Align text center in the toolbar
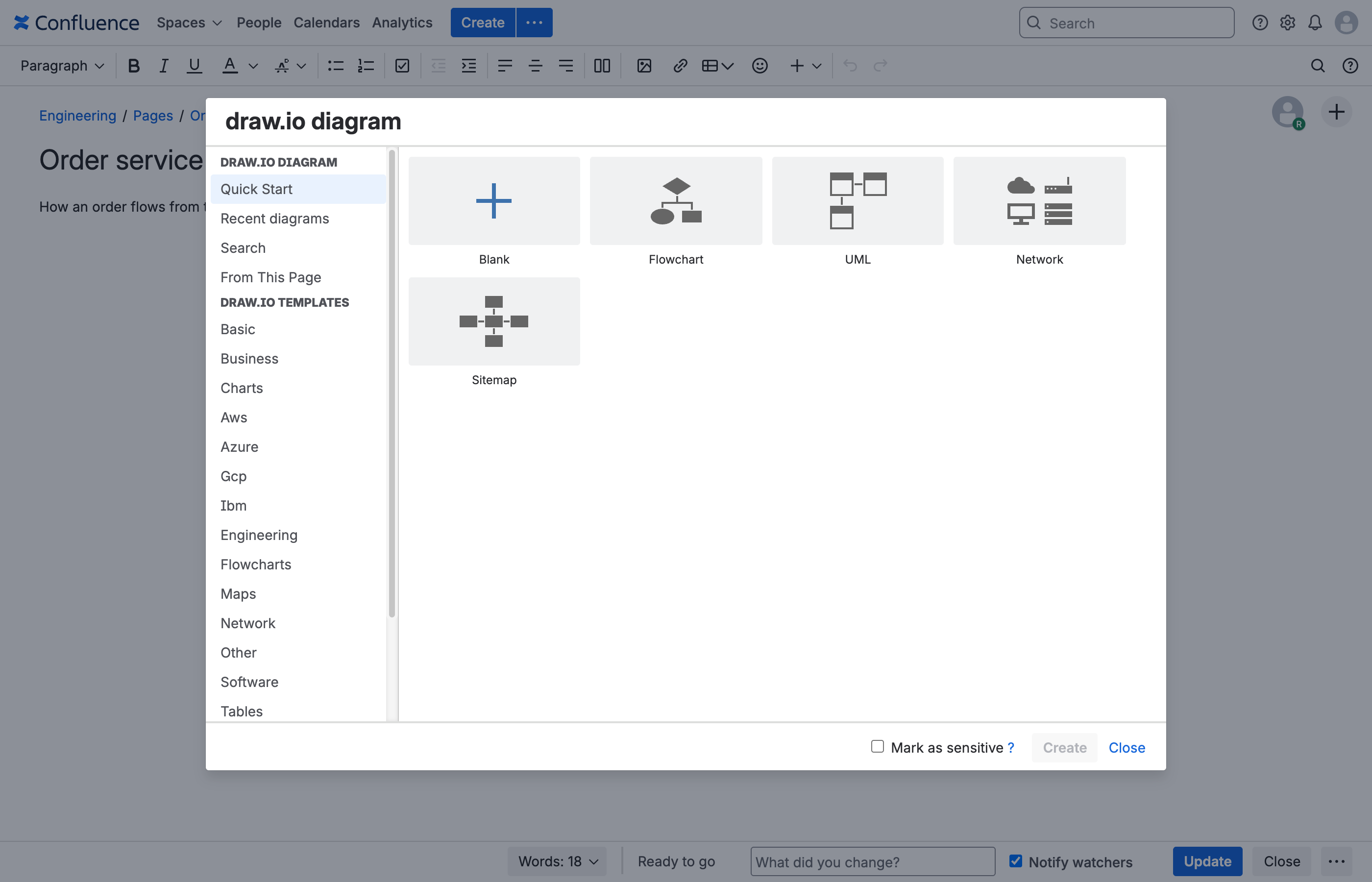This screenshot has width=1372, height=882. [x=536, y=66]
